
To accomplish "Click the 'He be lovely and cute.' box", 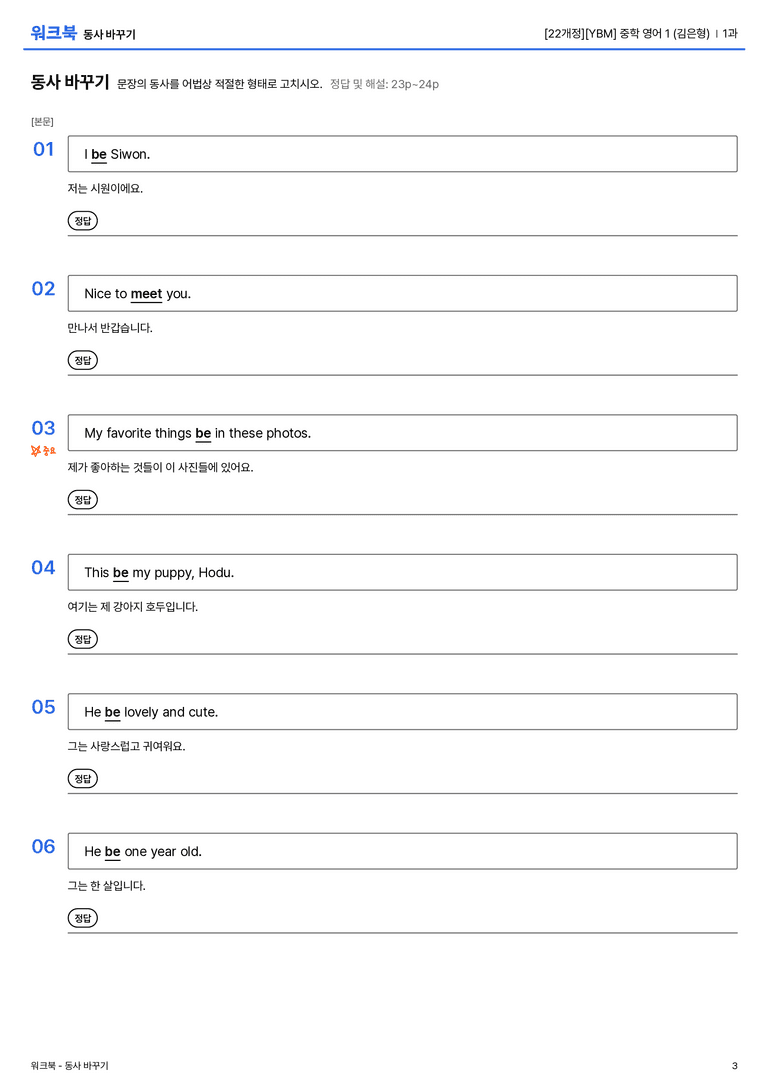I will (402, 711).
